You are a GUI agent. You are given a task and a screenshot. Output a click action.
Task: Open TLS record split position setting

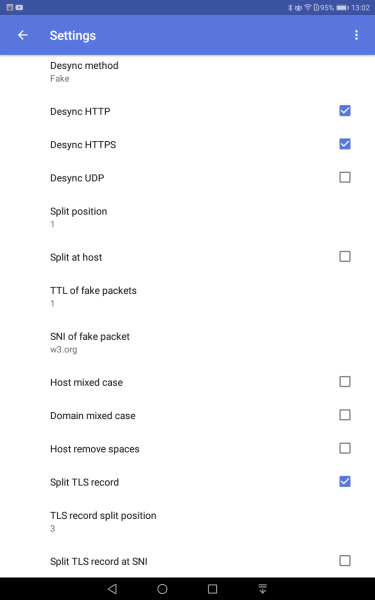188,522
